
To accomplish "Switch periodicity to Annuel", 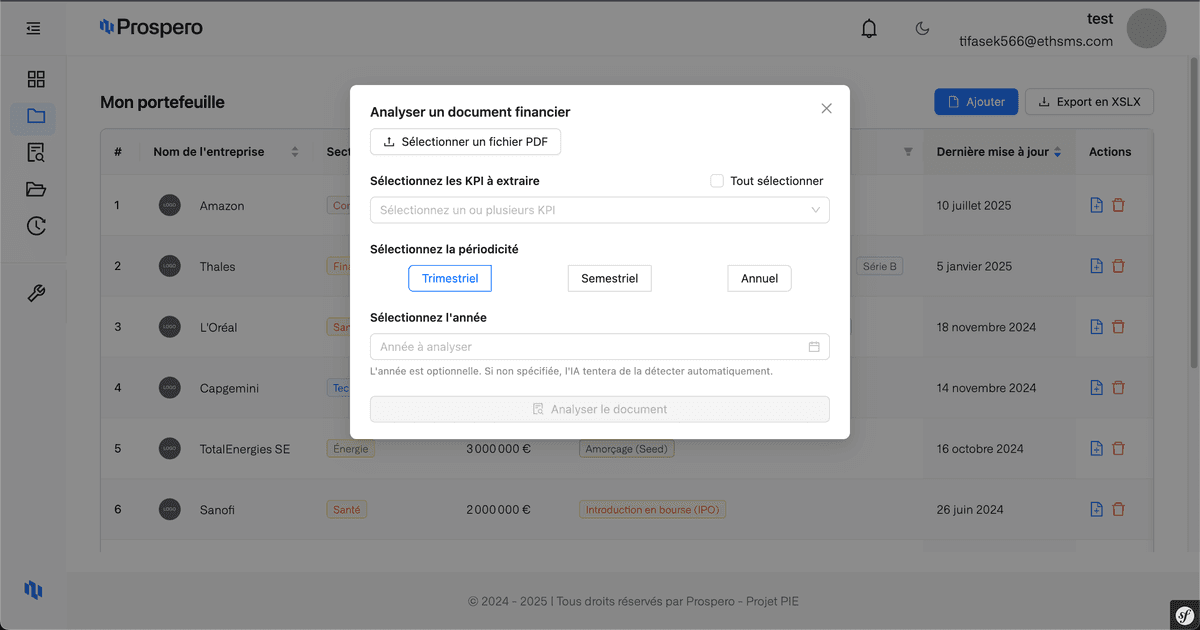I will [x=759, y=278].
